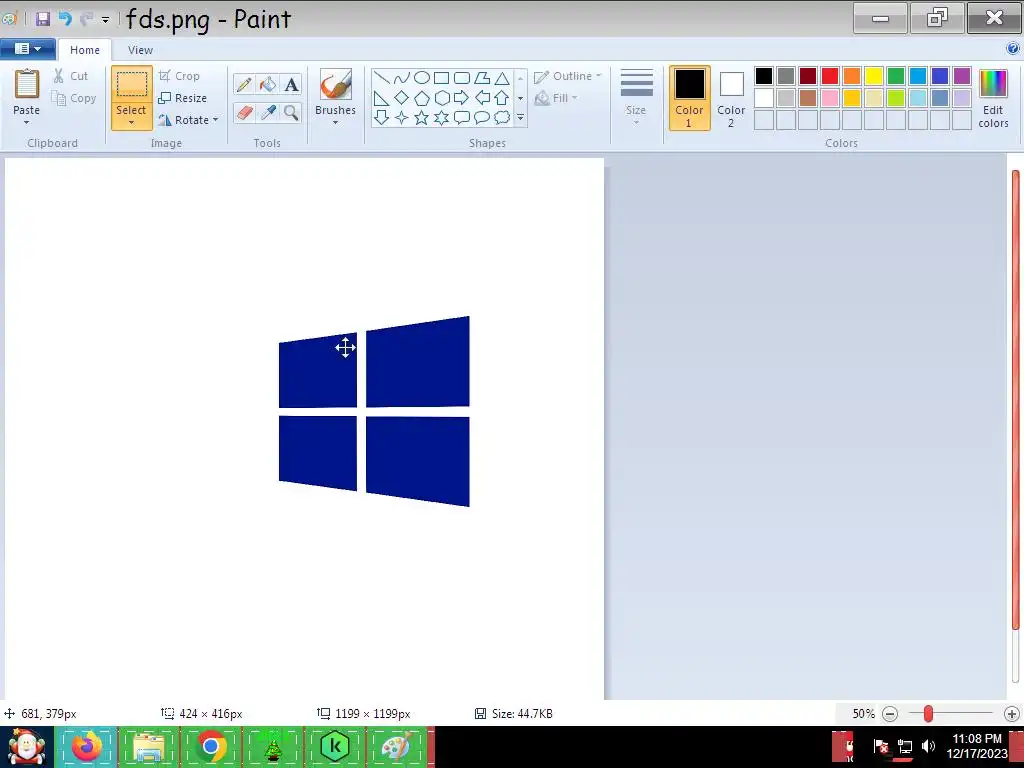Click Edit colors button
The width and height of the screenshot is (1024, 768).
click(993, 98)
